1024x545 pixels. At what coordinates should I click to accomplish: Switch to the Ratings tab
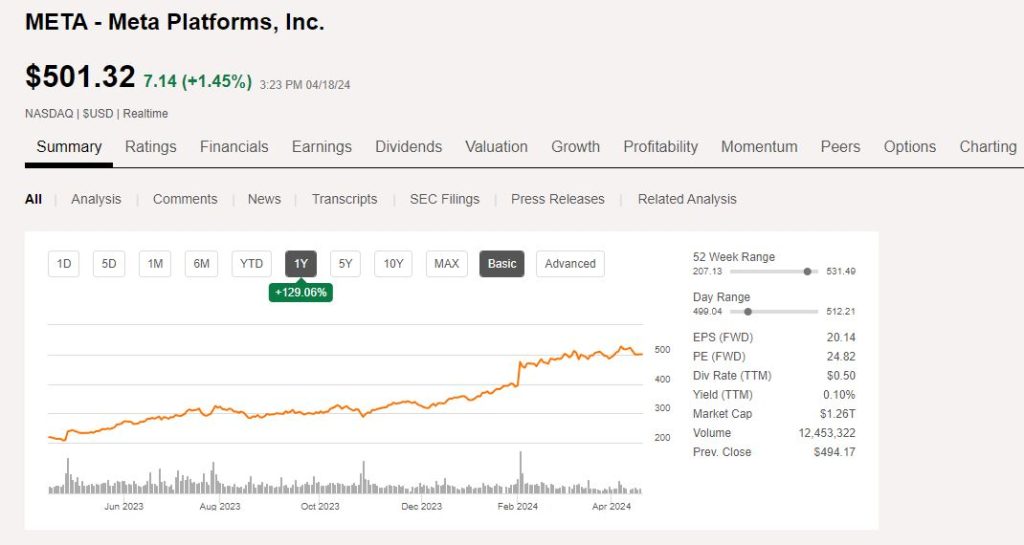[151, 147]
